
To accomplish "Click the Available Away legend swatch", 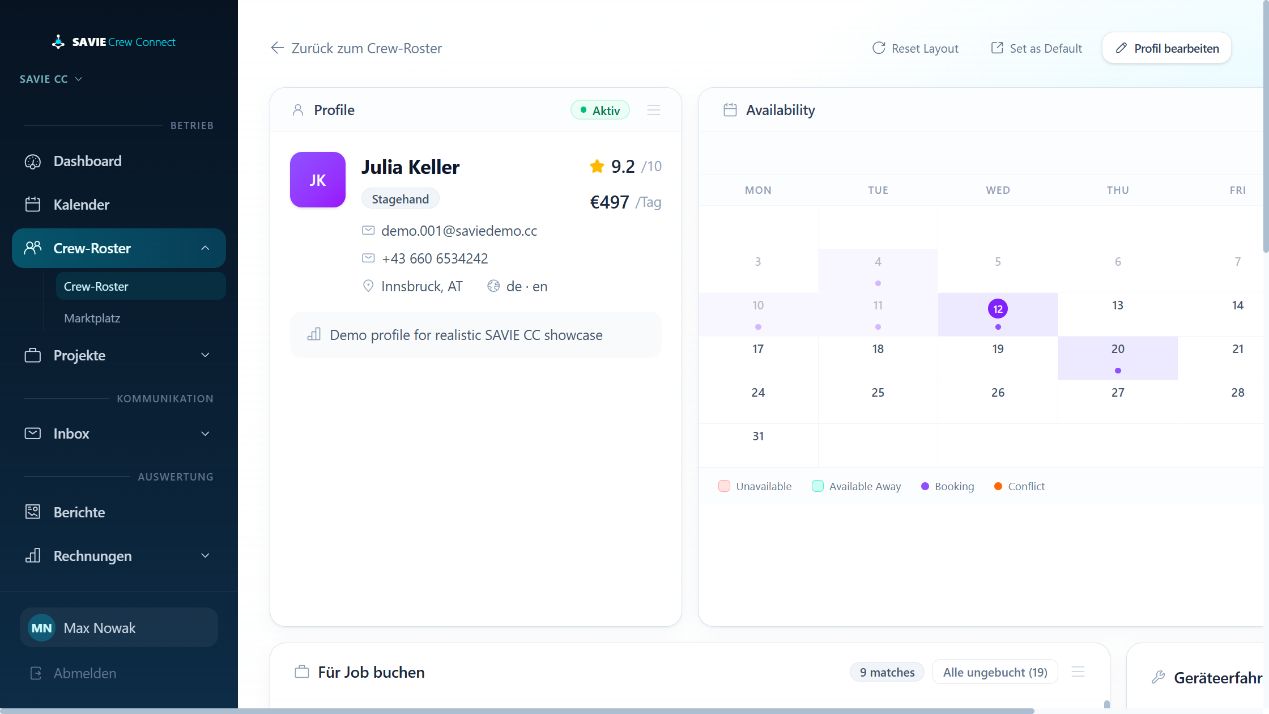I will (x=818, y=486).
